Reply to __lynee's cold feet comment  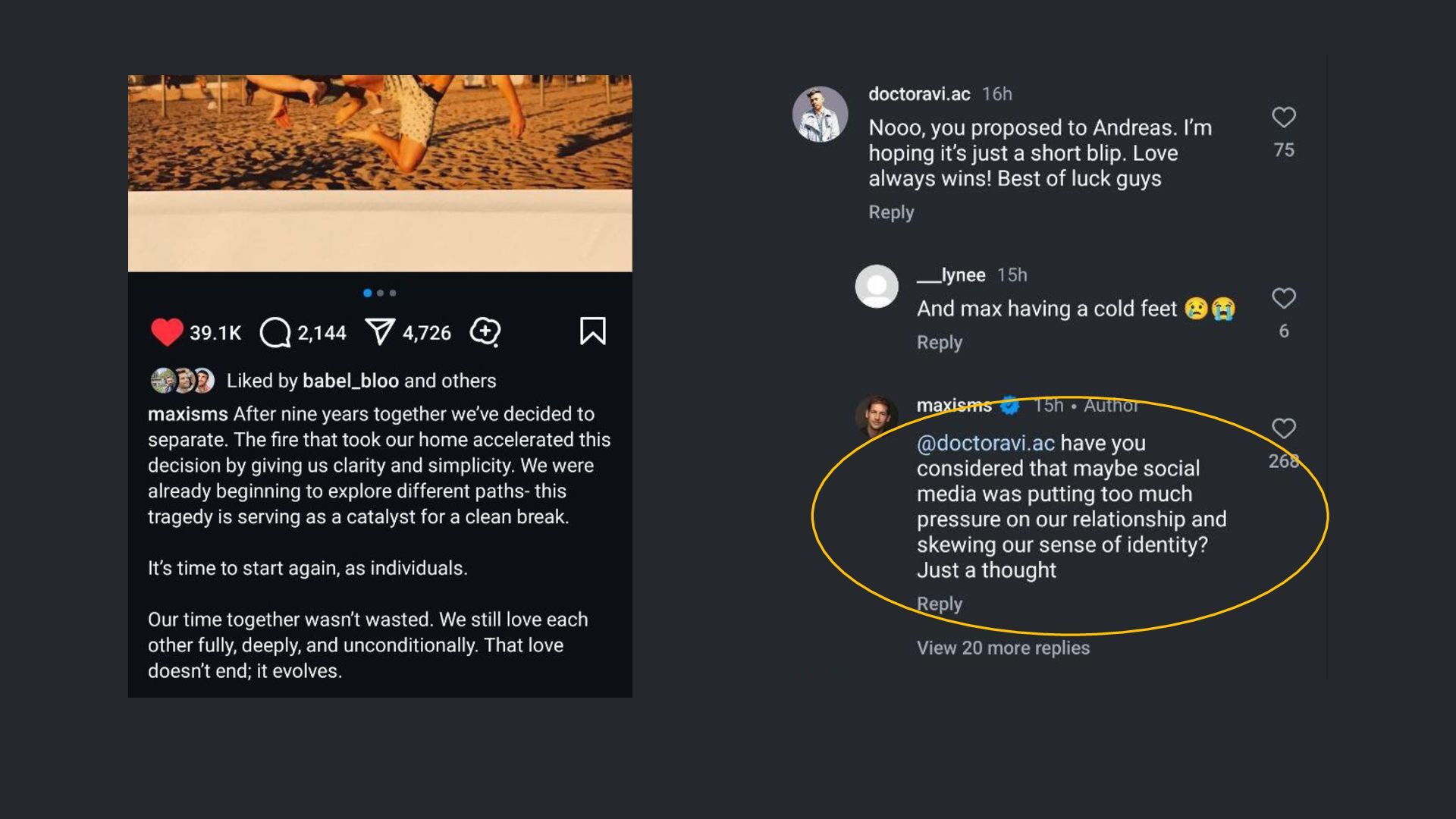point(939,343)
